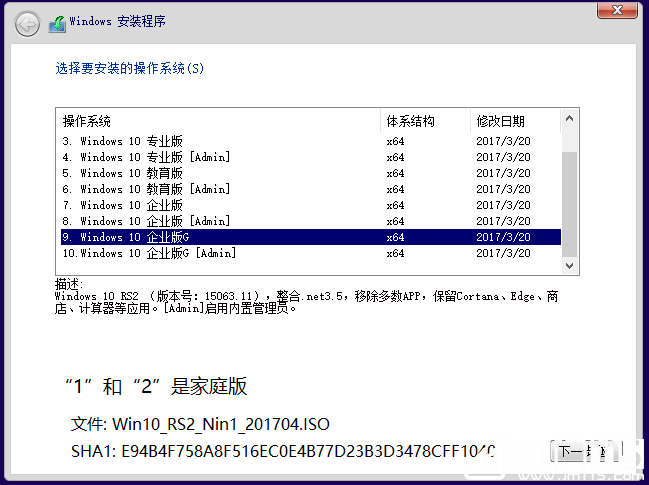Close the Windows setup window
The image size is (649, 485).
pyautogui.click(x=617, y=10)
